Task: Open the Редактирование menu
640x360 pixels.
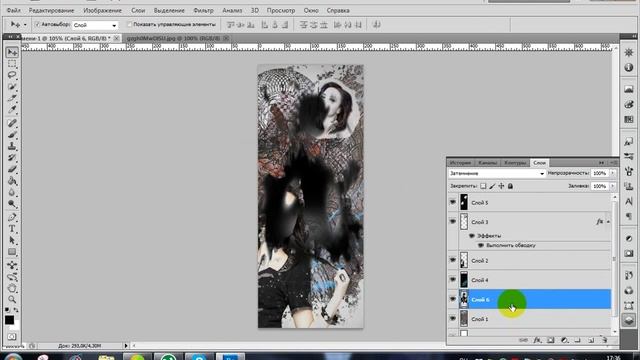Action: [51, 10]
